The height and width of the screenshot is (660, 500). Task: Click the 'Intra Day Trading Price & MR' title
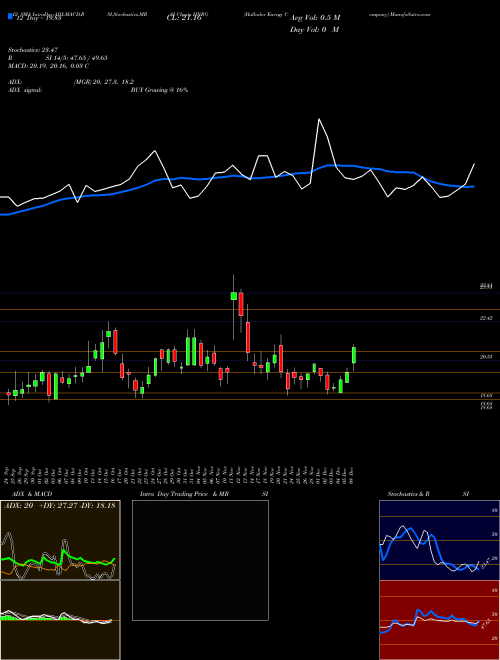click(184, 494)
